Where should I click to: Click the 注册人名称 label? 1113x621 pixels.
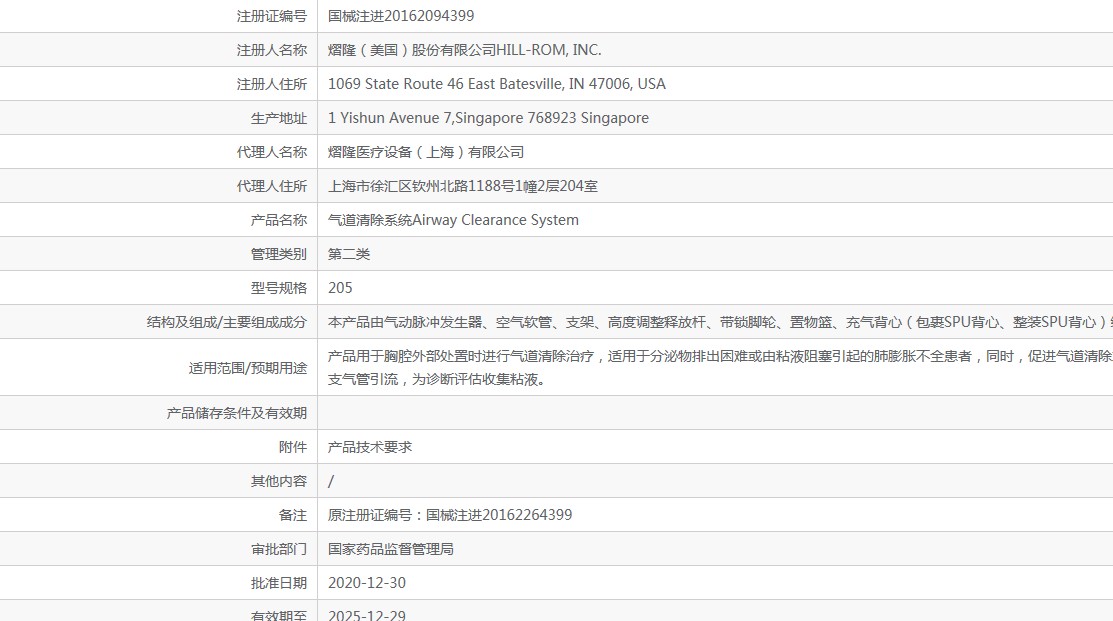271,50
